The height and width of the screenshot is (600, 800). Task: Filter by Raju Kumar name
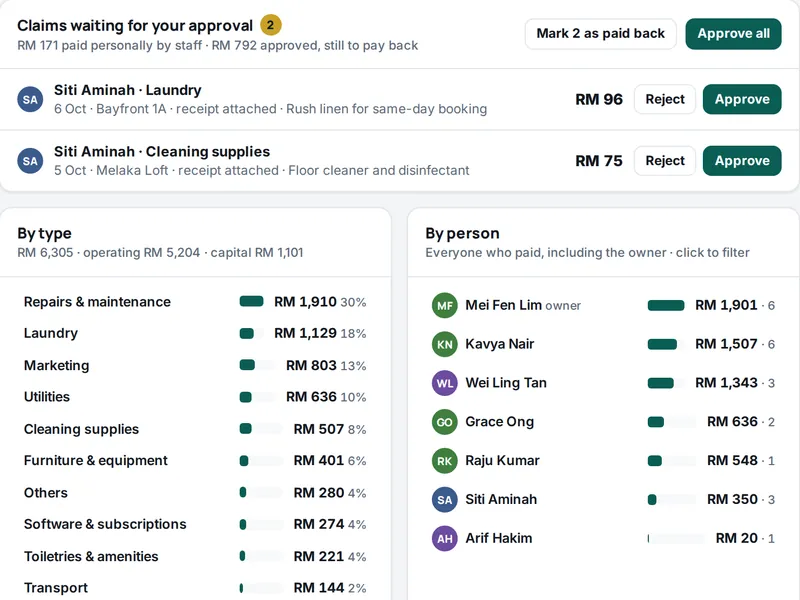502,460
